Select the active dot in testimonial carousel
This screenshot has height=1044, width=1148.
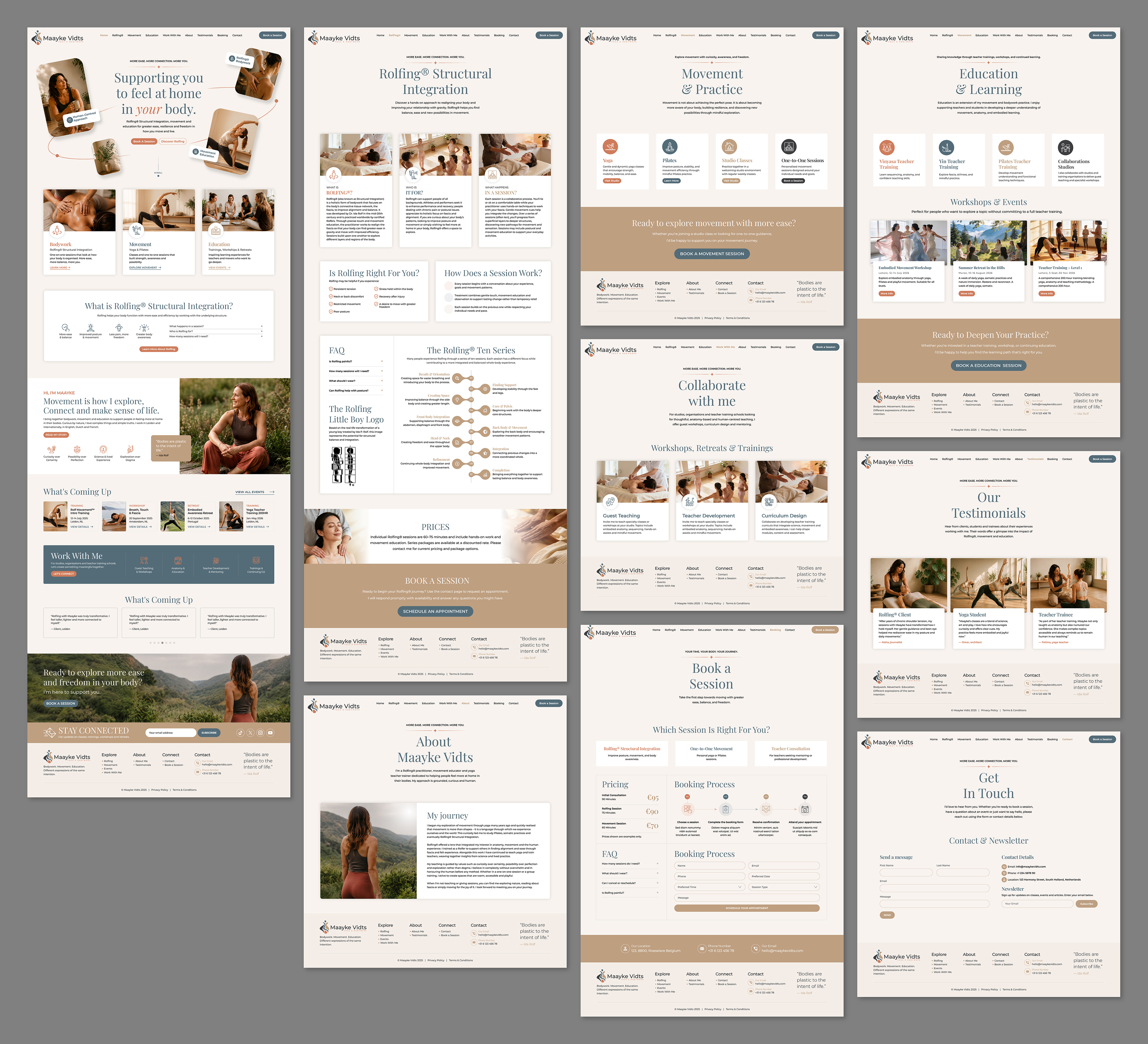162,643
